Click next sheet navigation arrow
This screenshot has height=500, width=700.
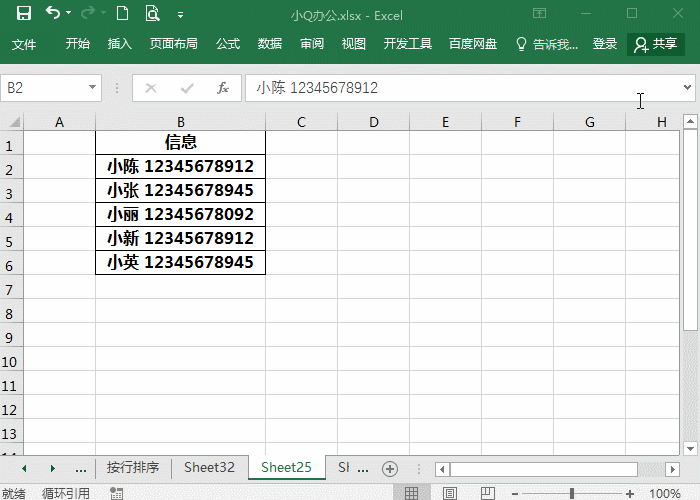pyautogui.click(x=53, y=468)
